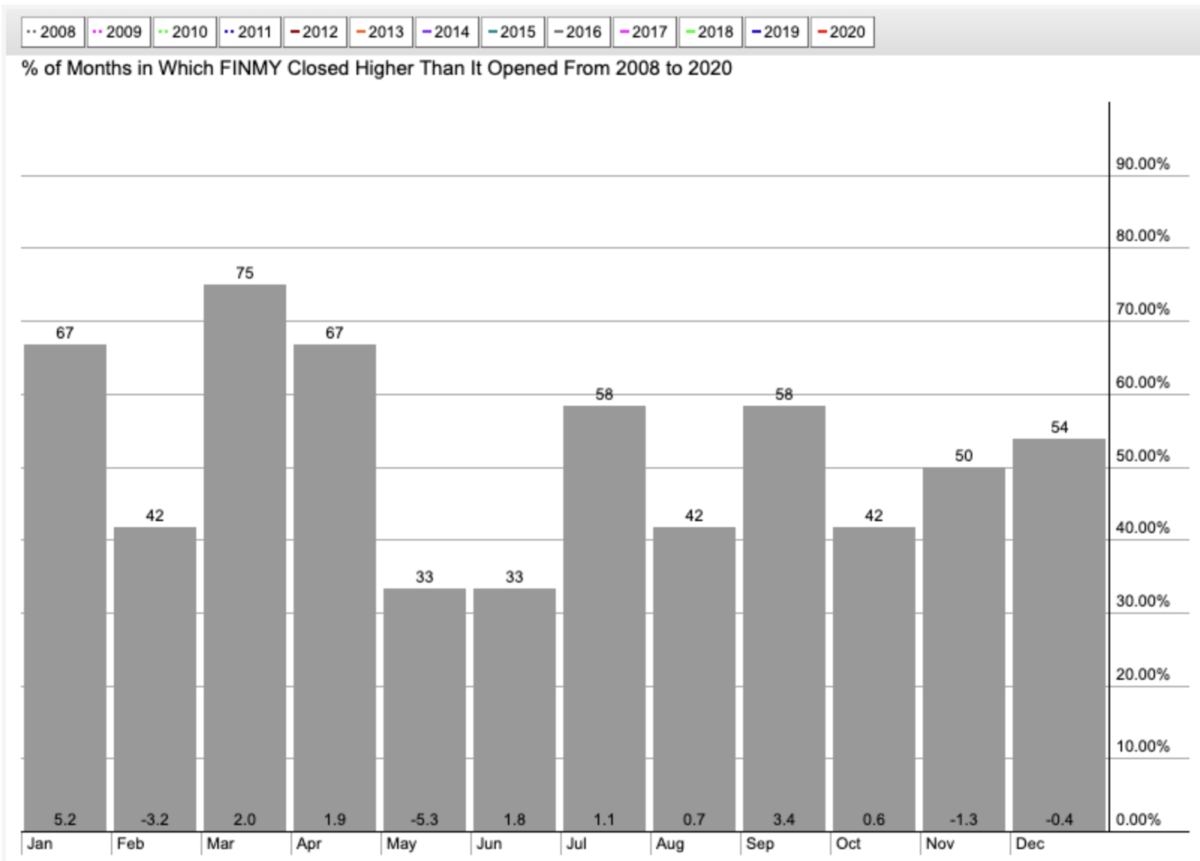Toggle the 2016 series legend
This screenshot has width=1200, height=861.
(x=579, y=32)
